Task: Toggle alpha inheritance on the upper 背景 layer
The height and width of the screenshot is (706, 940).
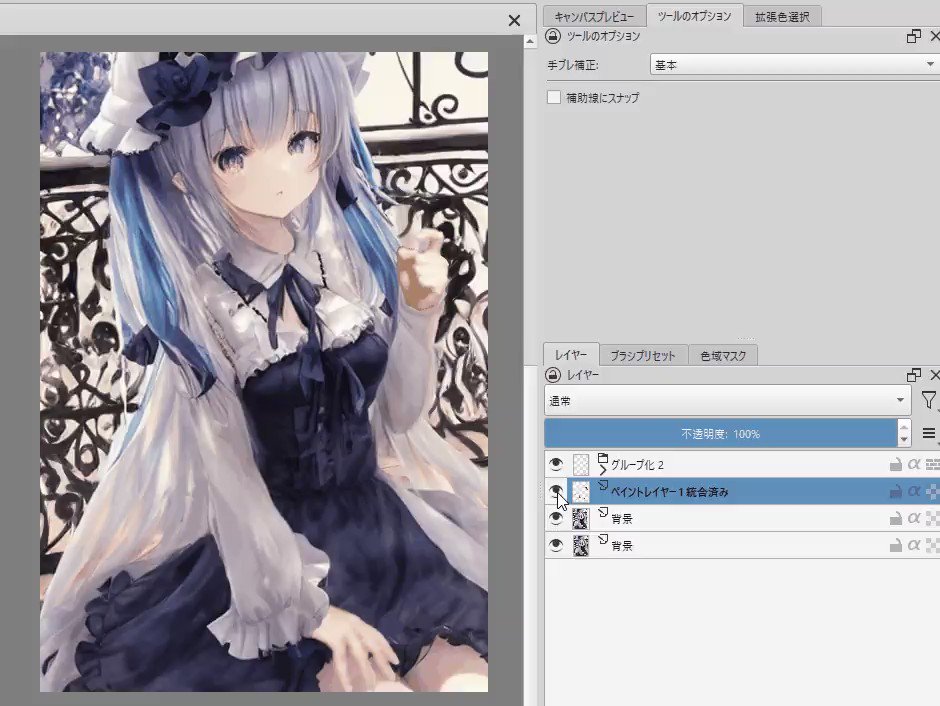Action: [x=914, y=518]
